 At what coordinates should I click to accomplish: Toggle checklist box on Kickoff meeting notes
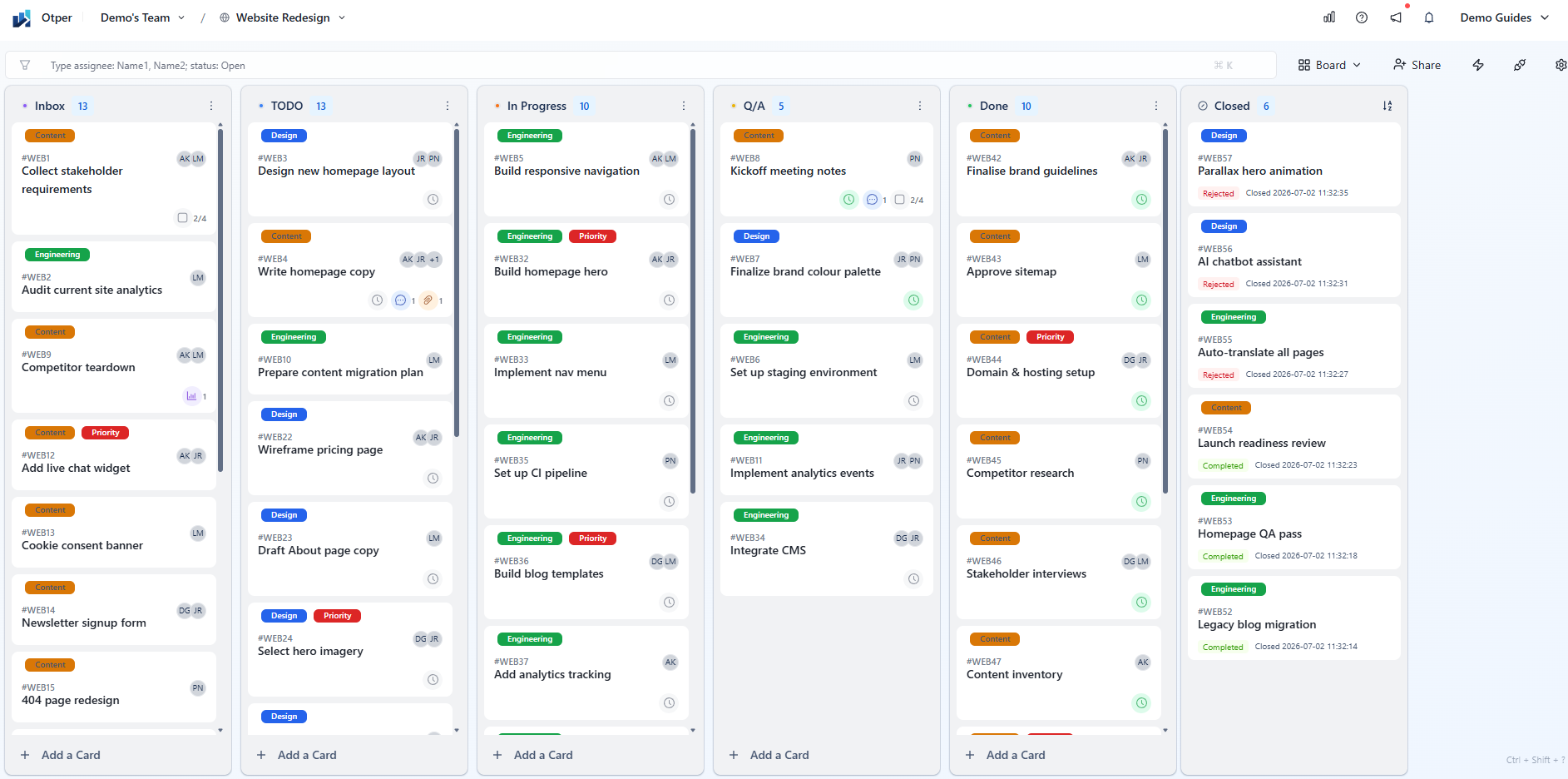(x=899, y=200)
